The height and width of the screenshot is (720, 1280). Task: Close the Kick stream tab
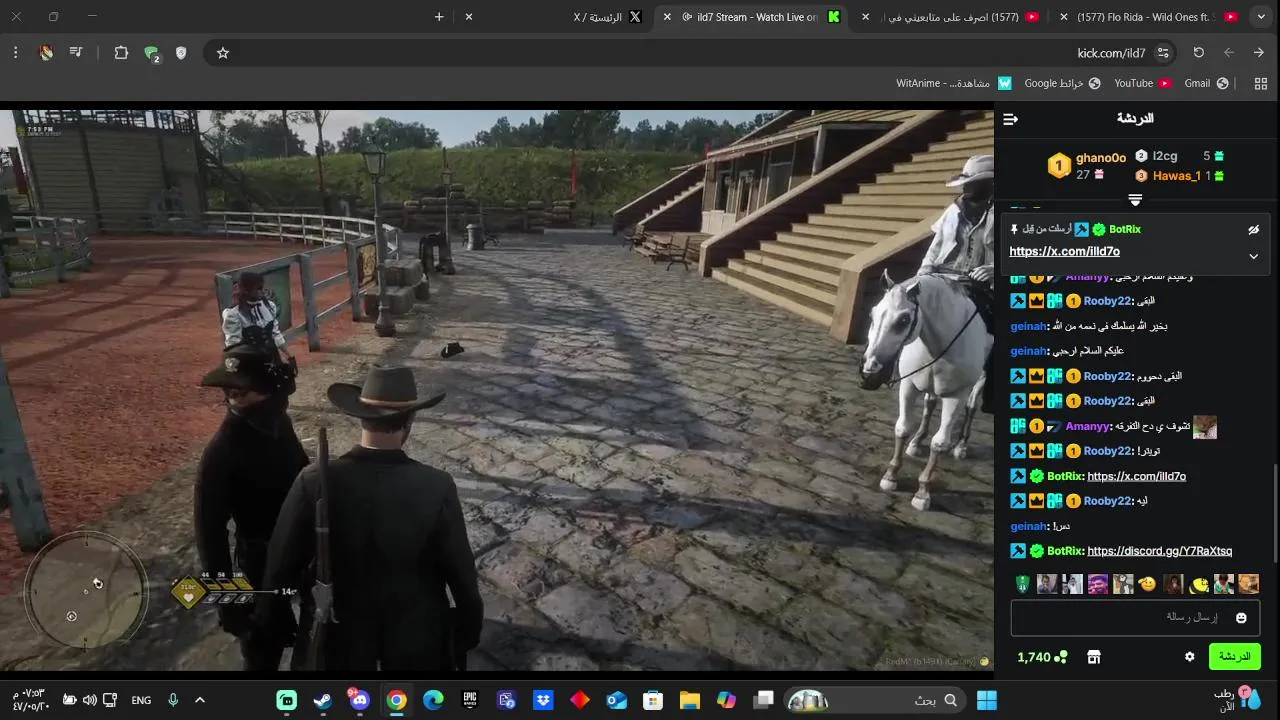[x=667, y=17]
